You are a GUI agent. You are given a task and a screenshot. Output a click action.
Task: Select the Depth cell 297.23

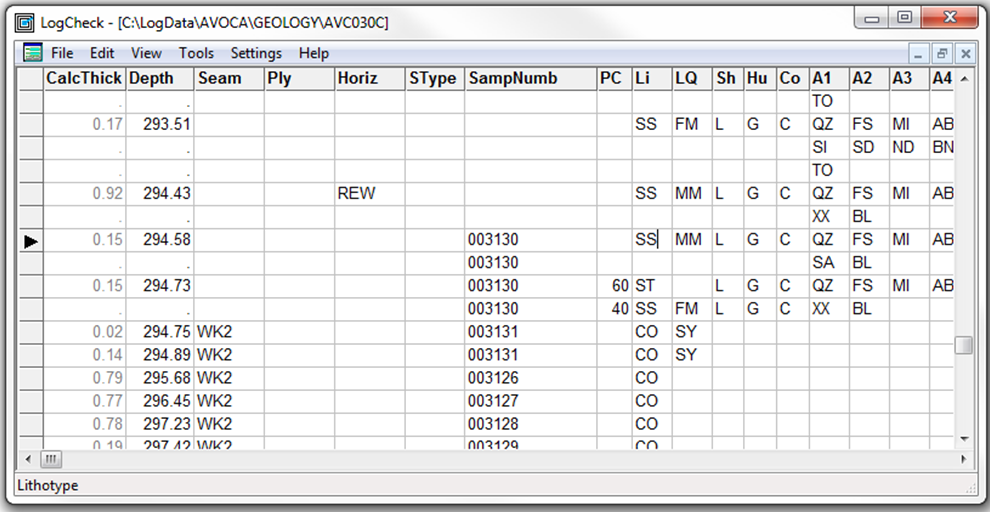pos(160,424)
